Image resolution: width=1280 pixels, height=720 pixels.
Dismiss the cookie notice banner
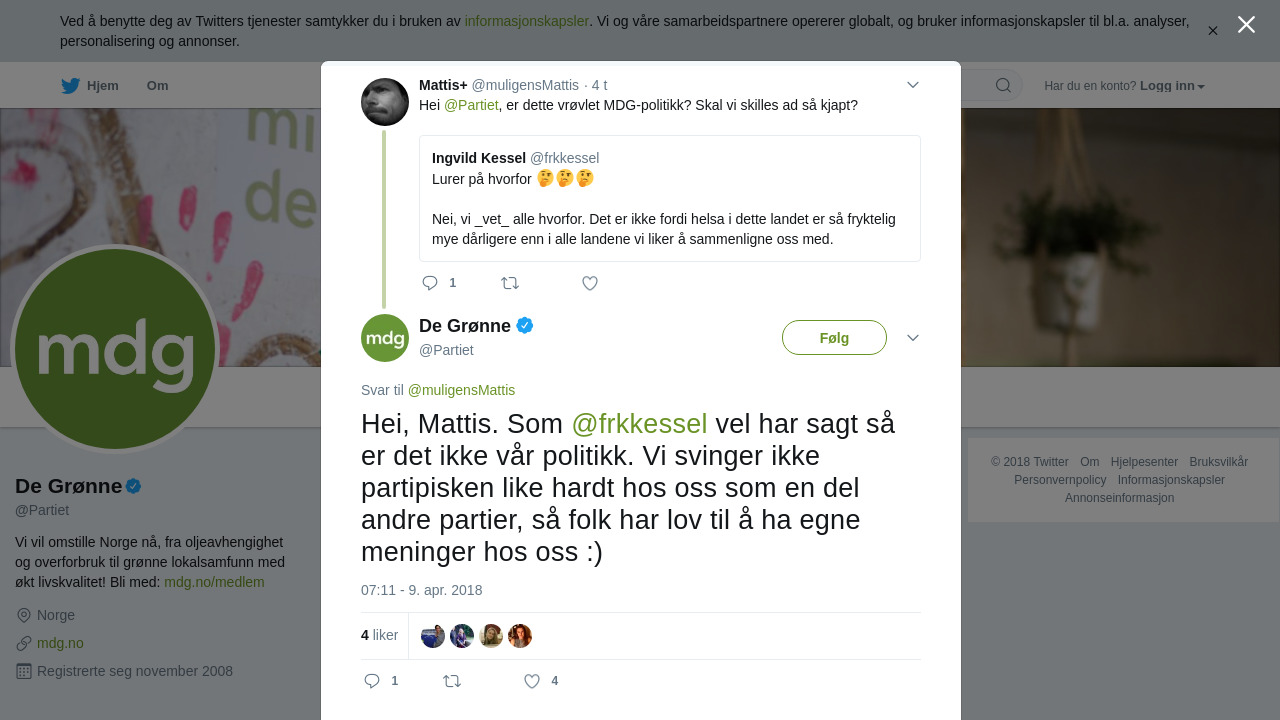(x=1212, y=31)
